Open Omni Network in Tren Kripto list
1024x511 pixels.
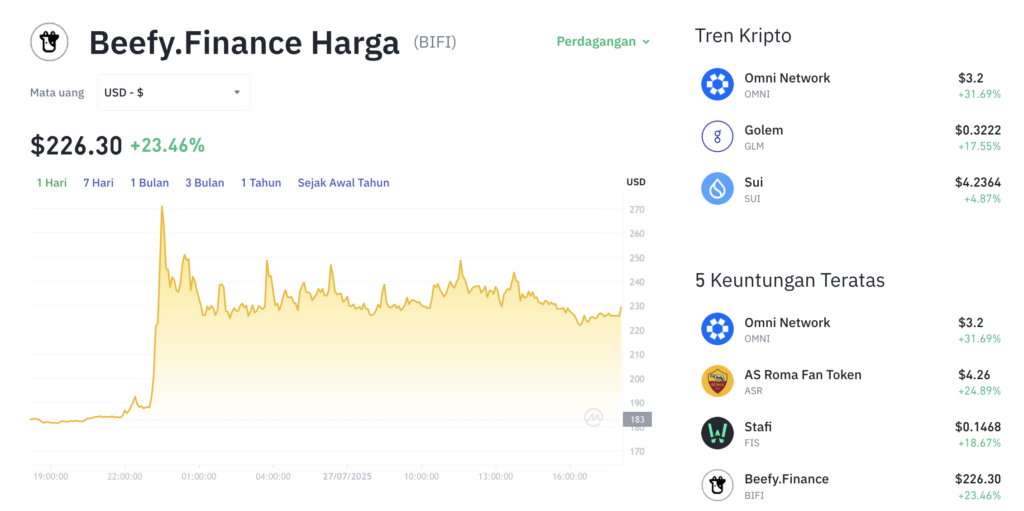(787, 78)
